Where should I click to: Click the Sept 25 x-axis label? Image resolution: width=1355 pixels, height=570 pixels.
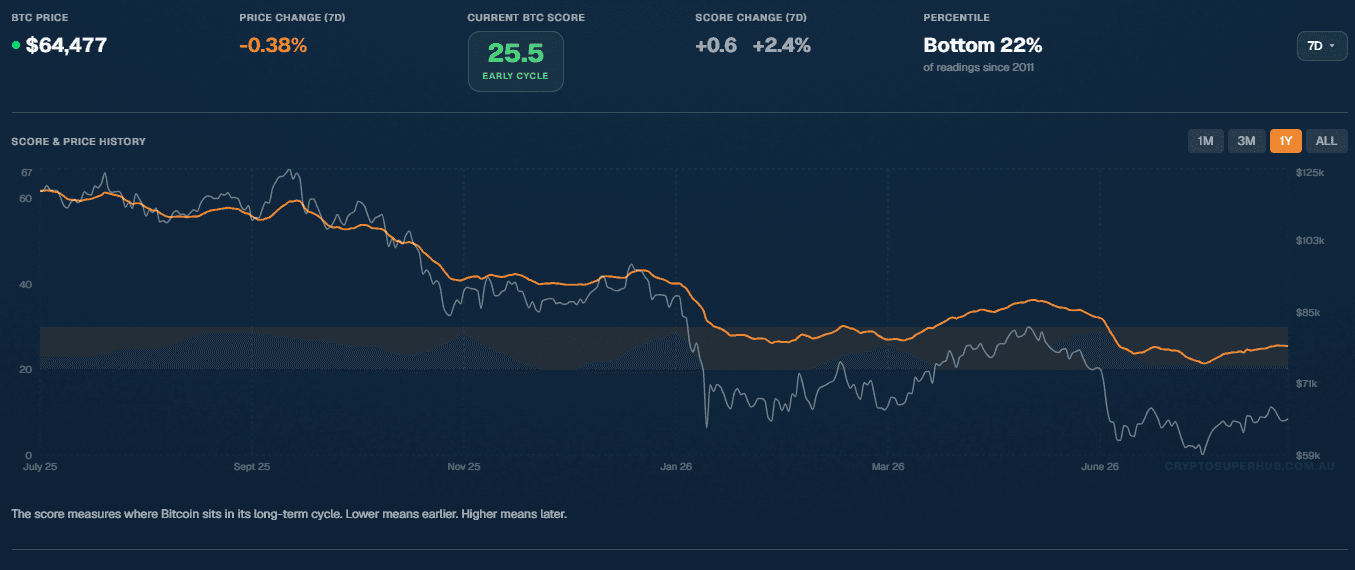click(x=252, y=466)
